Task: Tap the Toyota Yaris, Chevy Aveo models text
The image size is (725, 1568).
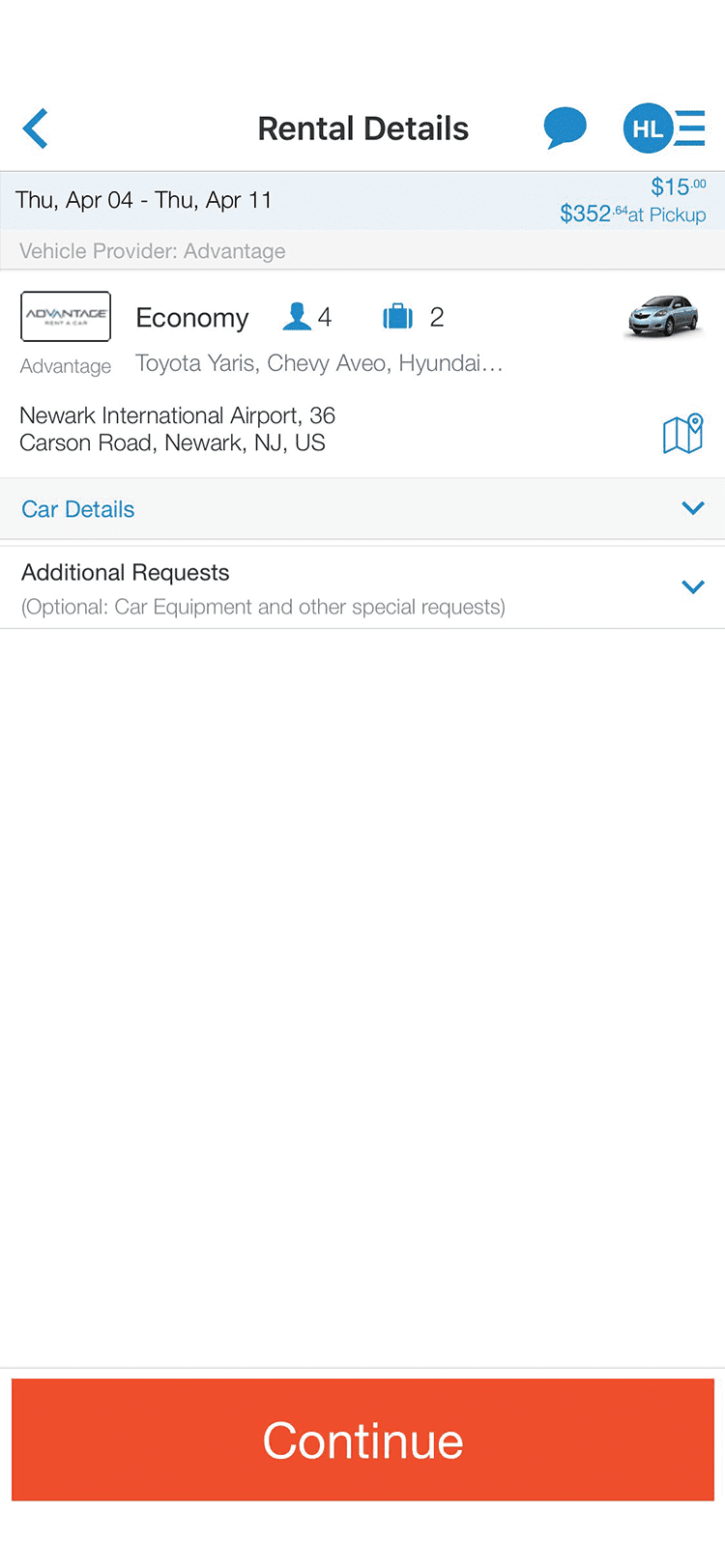Action: tap(319, 363)
